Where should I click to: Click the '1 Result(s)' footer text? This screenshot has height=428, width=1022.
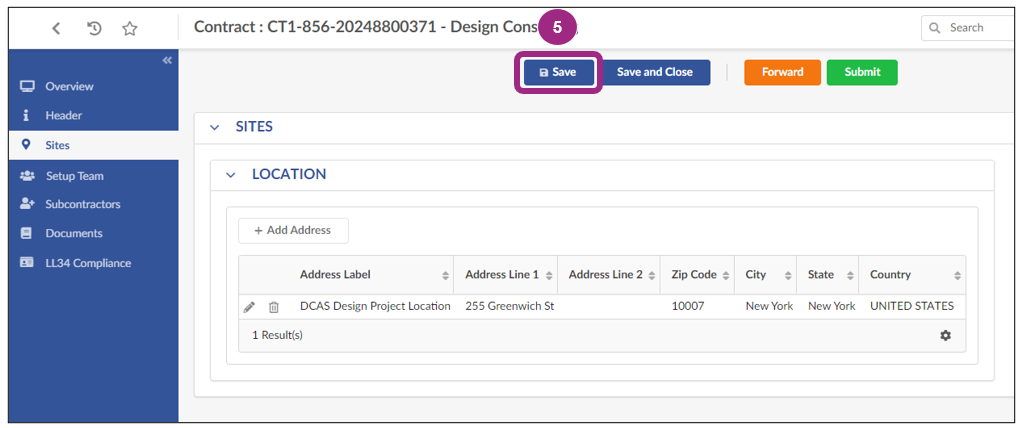pyautogui.click(x=277, y=335)
